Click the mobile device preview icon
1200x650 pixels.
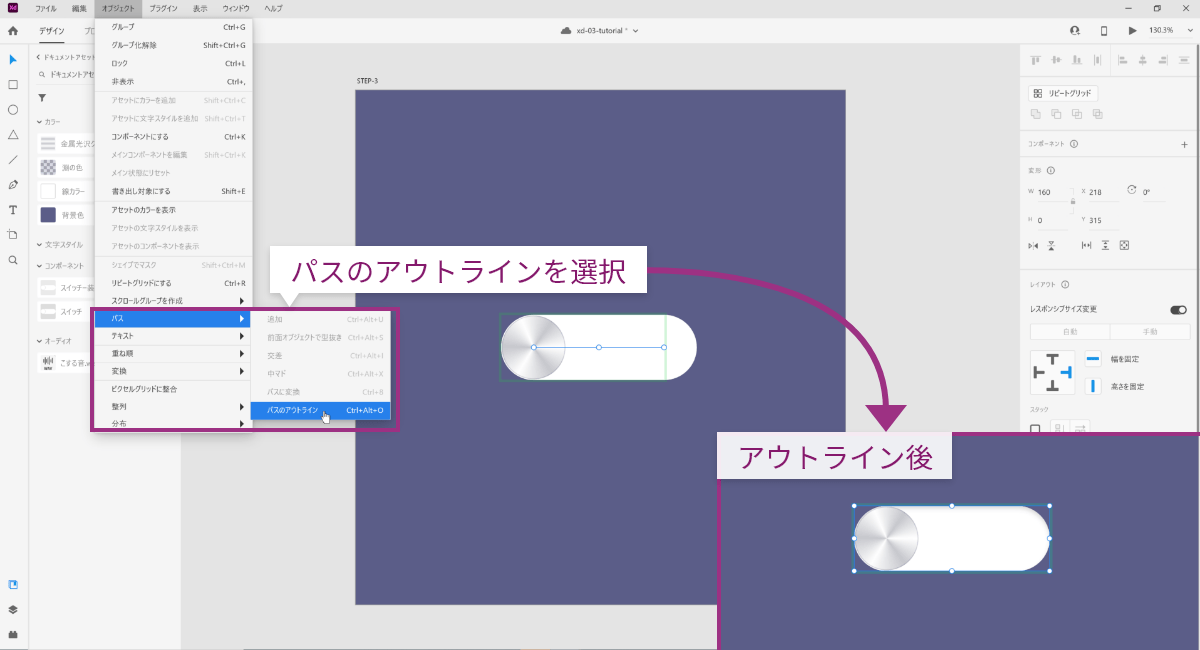(1104, 30)
